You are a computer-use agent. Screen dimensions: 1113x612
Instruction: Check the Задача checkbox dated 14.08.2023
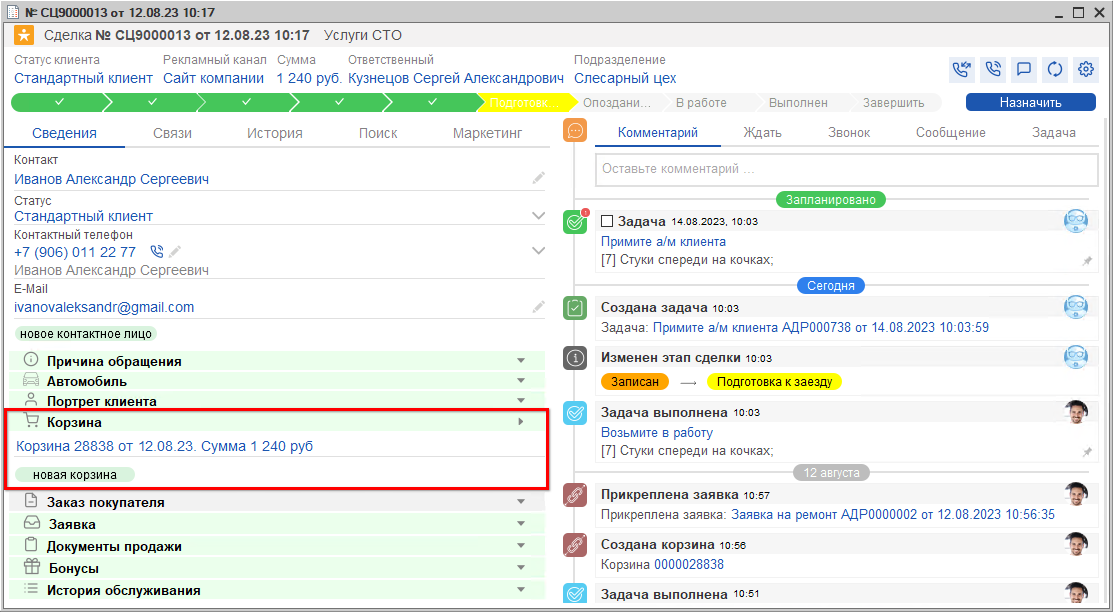click(x=607, y=221)
